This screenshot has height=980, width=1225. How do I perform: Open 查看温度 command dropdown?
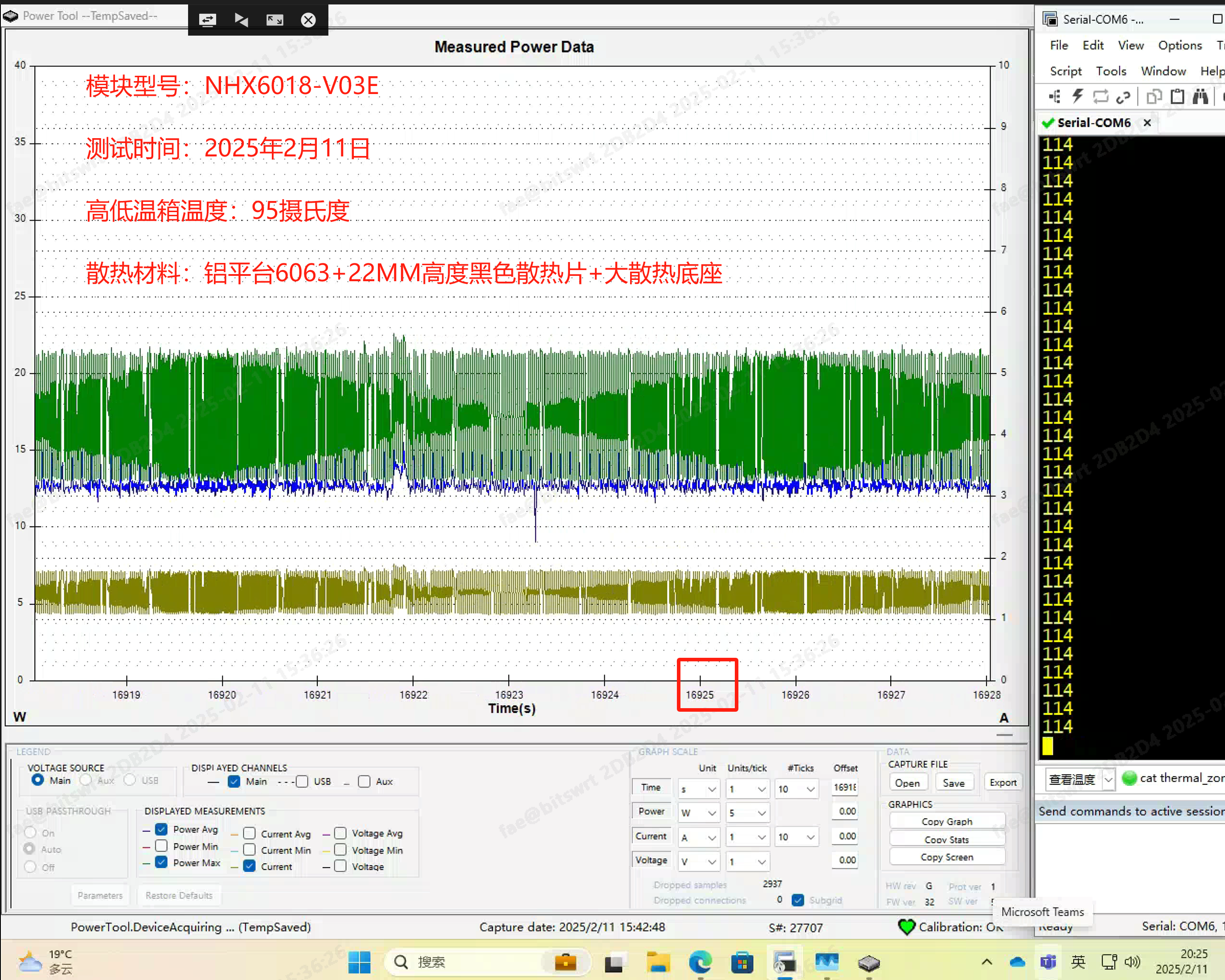click(x=1108, y=779)
